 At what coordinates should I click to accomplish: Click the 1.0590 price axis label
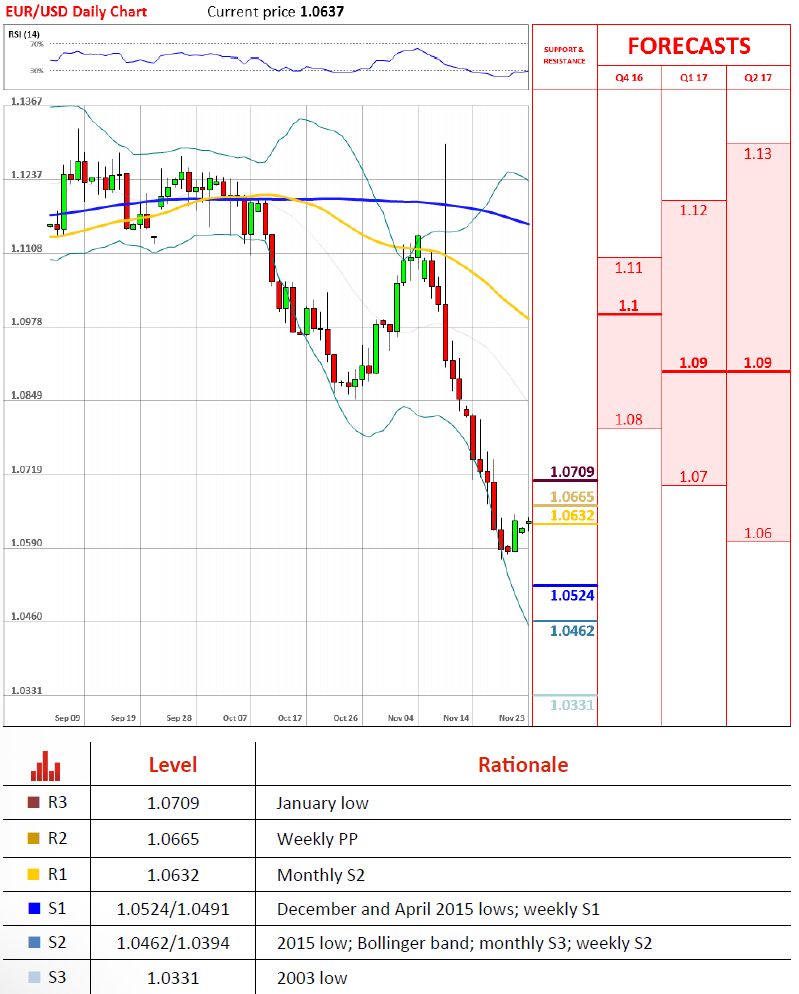click(27, 543)
